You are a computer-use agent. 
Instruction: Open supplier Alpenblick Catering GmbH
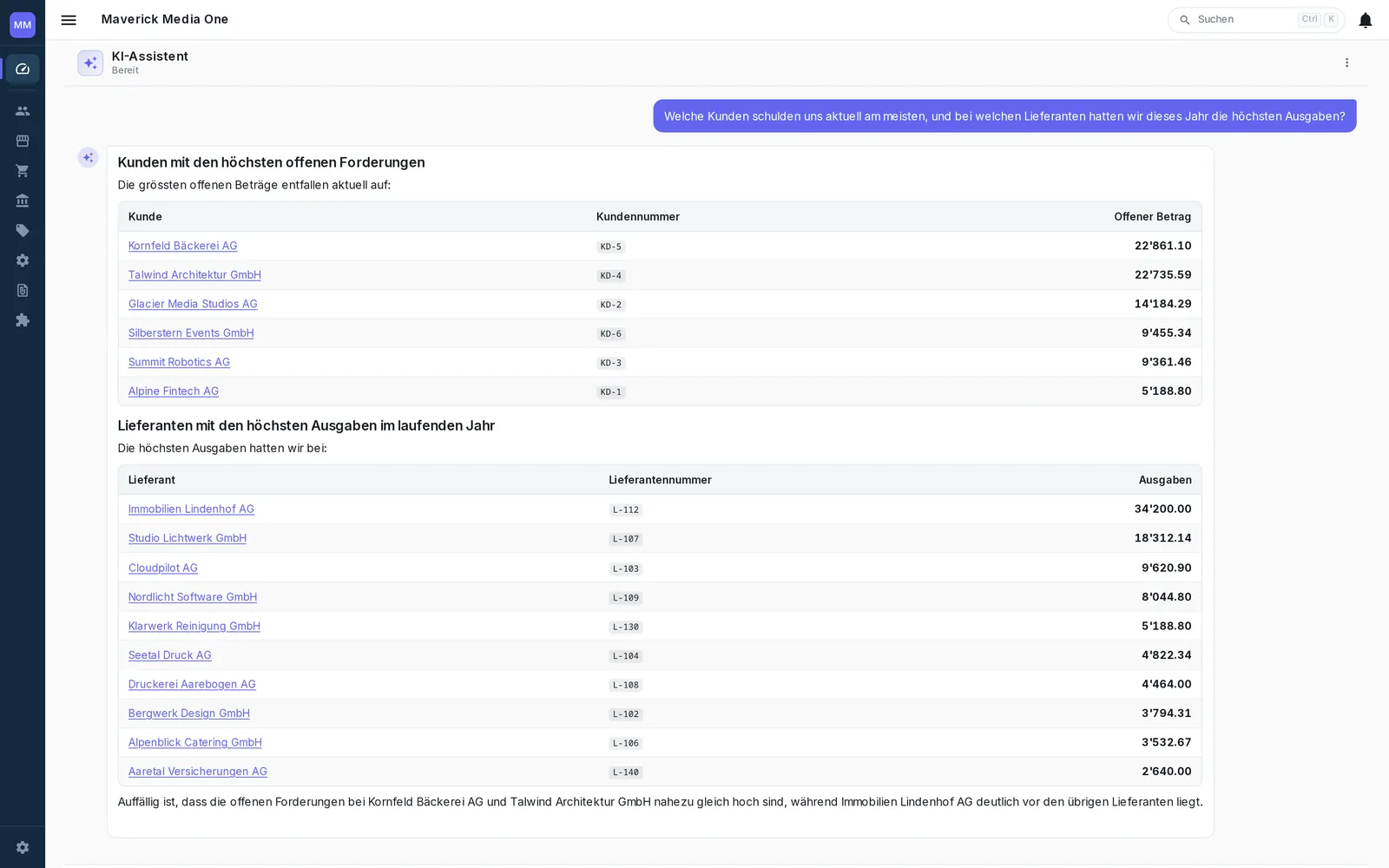(195, 742)
